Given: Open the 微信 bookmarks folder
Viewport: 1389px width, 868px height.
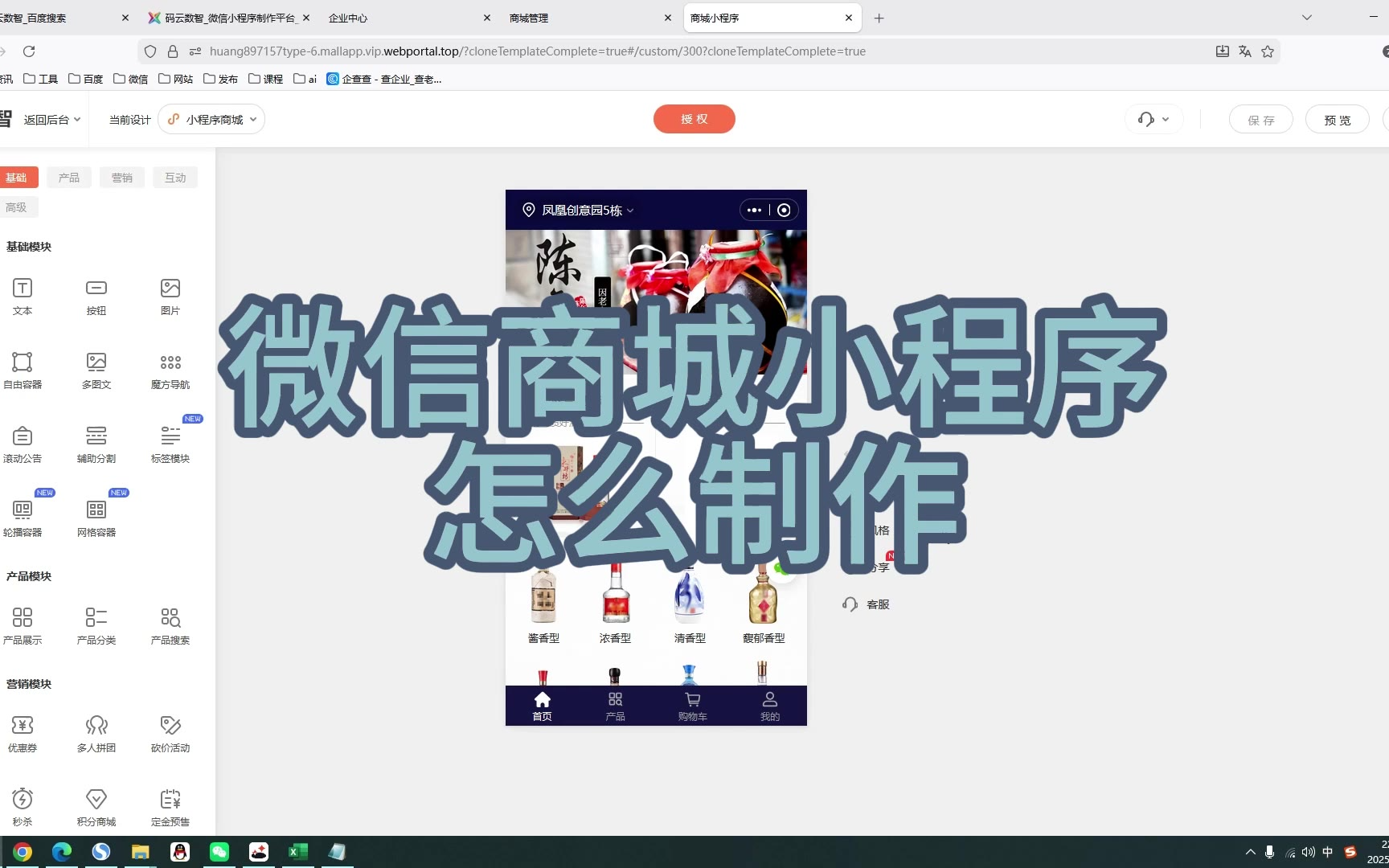Looking at the screenshot, I should point(131,79).
